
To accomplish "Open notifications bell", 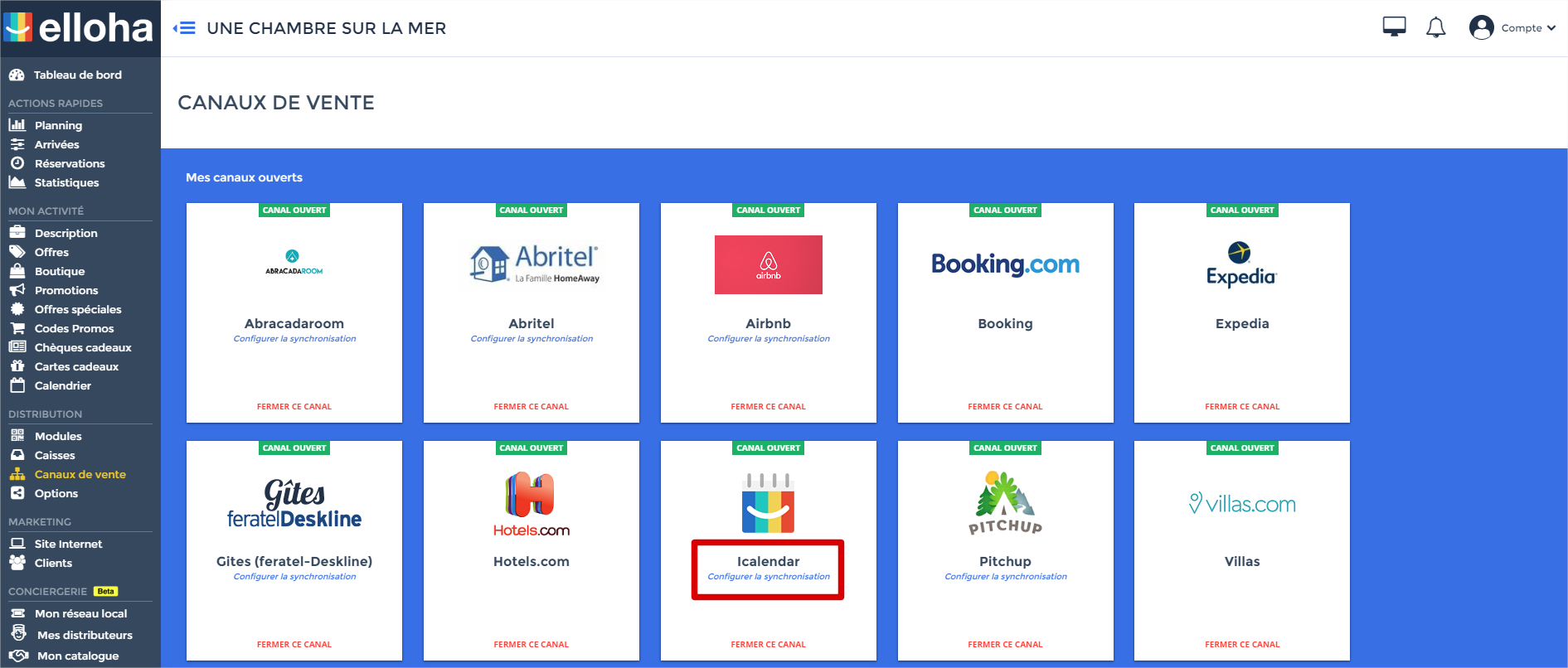I will [x=1435, y=27].
